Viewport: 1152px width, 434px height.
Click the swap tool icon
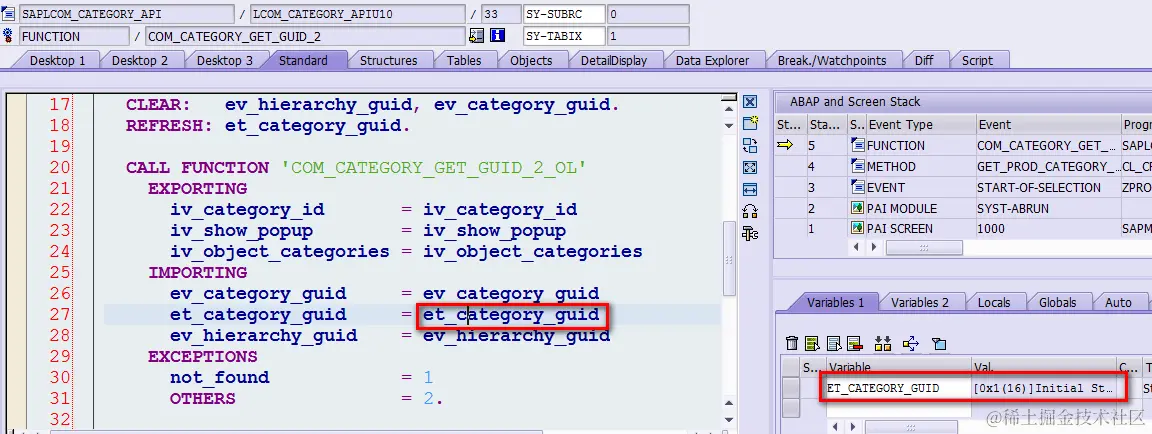click(x=750, y=145)
